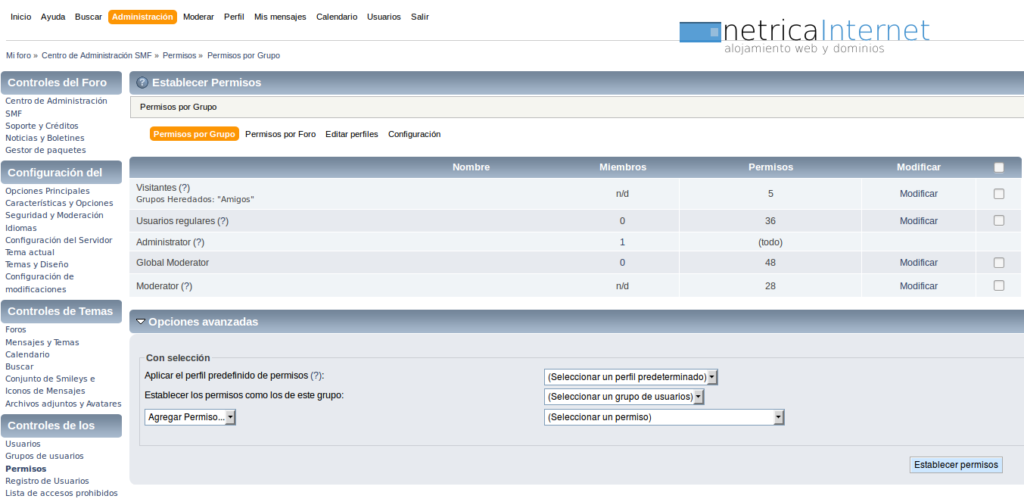Screen dimensions: 1024x502
Task: Open the Seleccionar un perfil predeterminado dropdown
Action: click(x=631, y=376)
